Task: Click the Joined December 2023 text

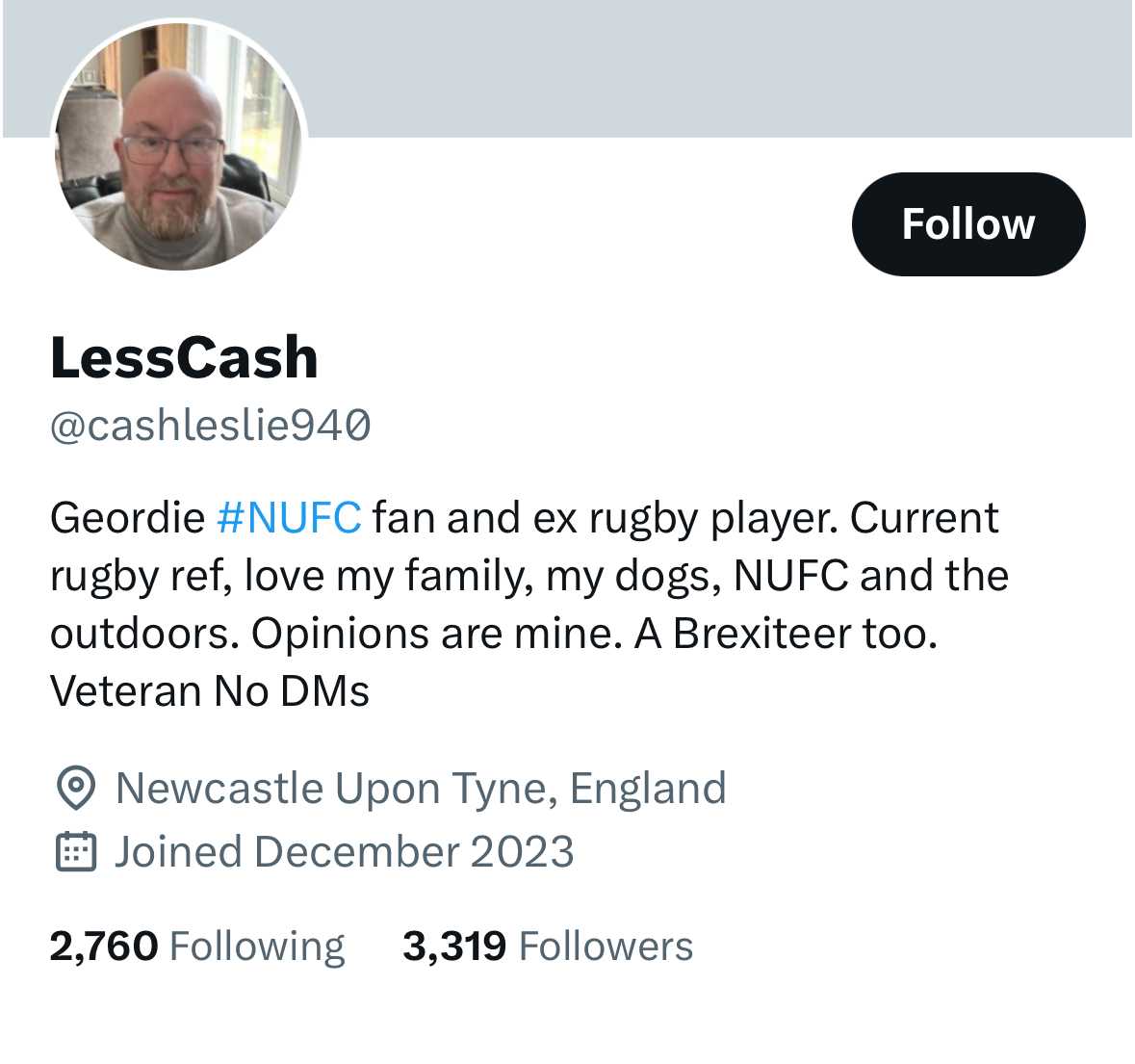Action: point(344,852)
